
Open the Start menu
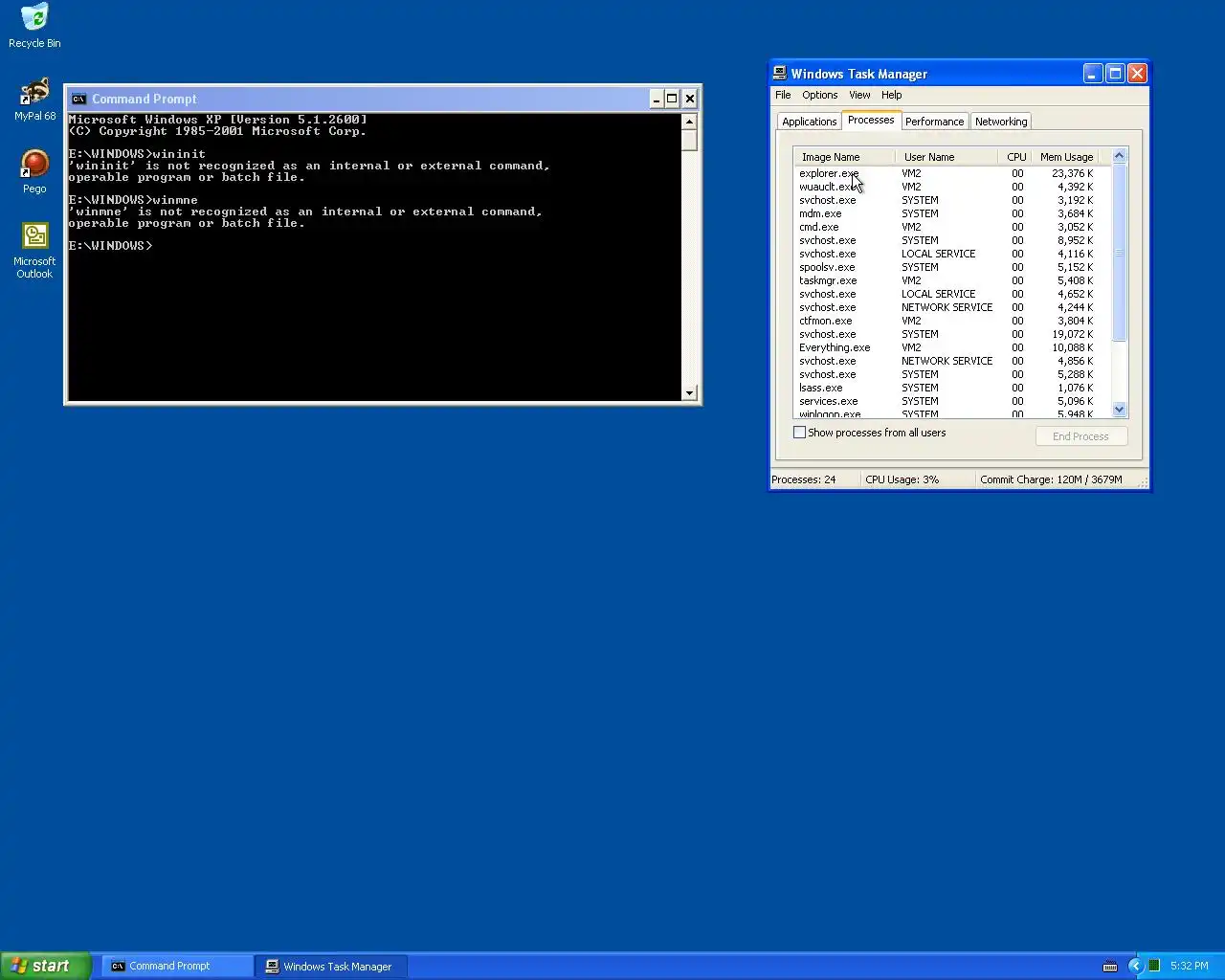coord(46,966)
